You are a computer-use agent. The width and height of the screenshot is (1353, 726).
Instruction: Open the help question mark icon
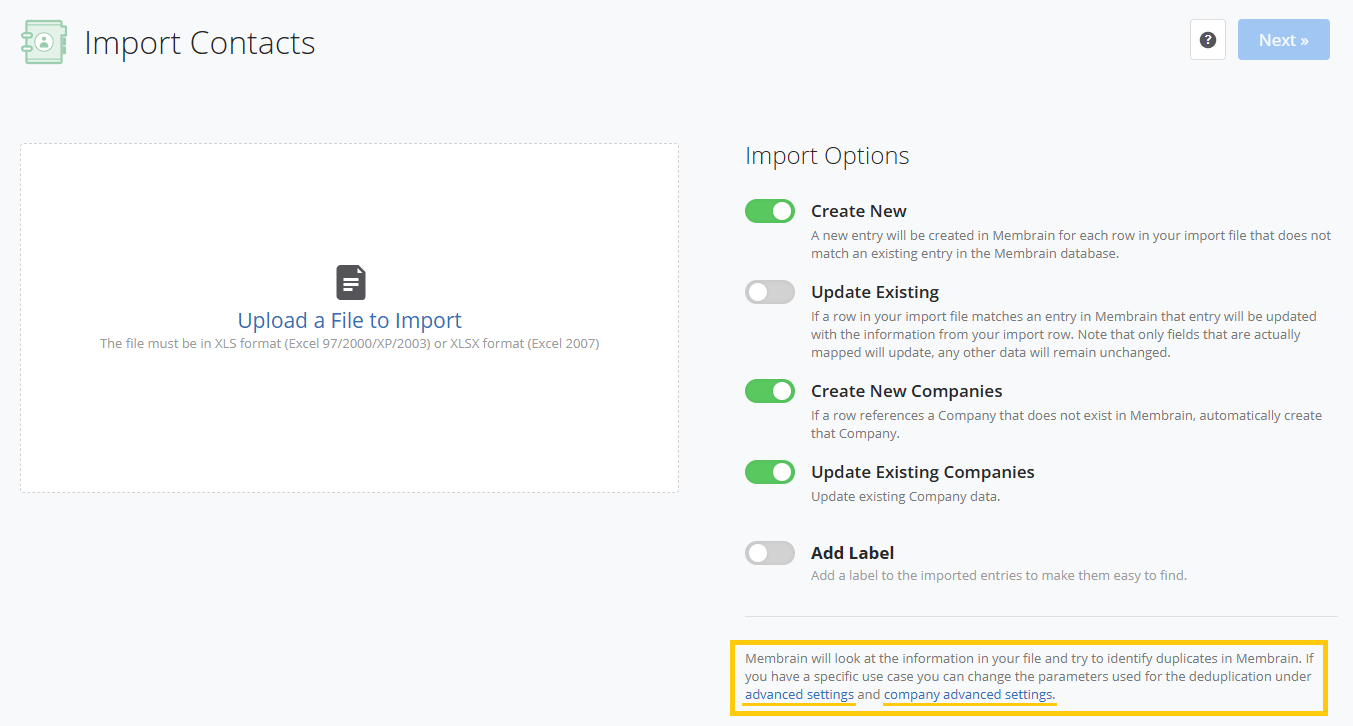[x=1207, y=39]
